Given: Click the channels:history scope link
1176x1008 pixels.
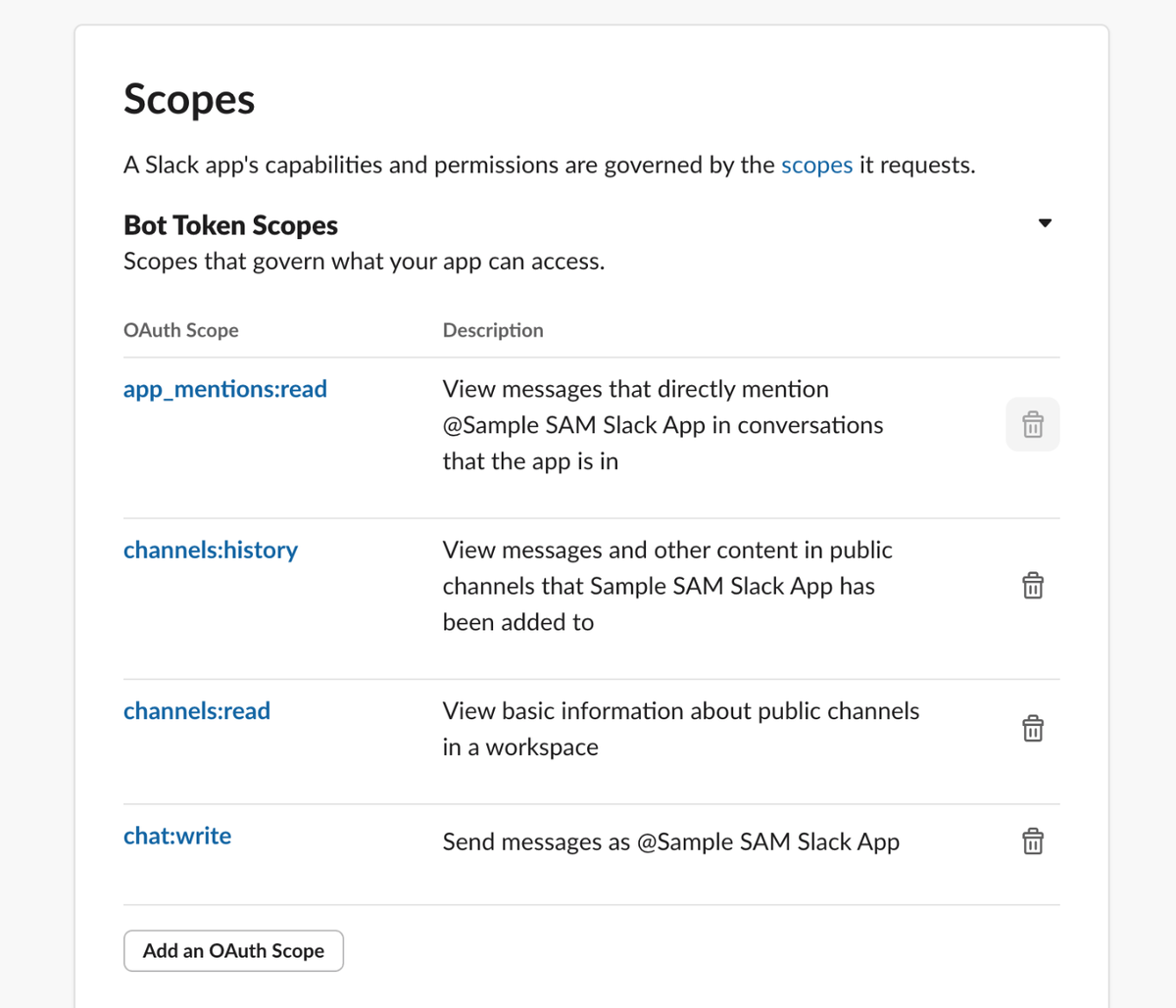Looking at the screenshot, I should [211, 550].
